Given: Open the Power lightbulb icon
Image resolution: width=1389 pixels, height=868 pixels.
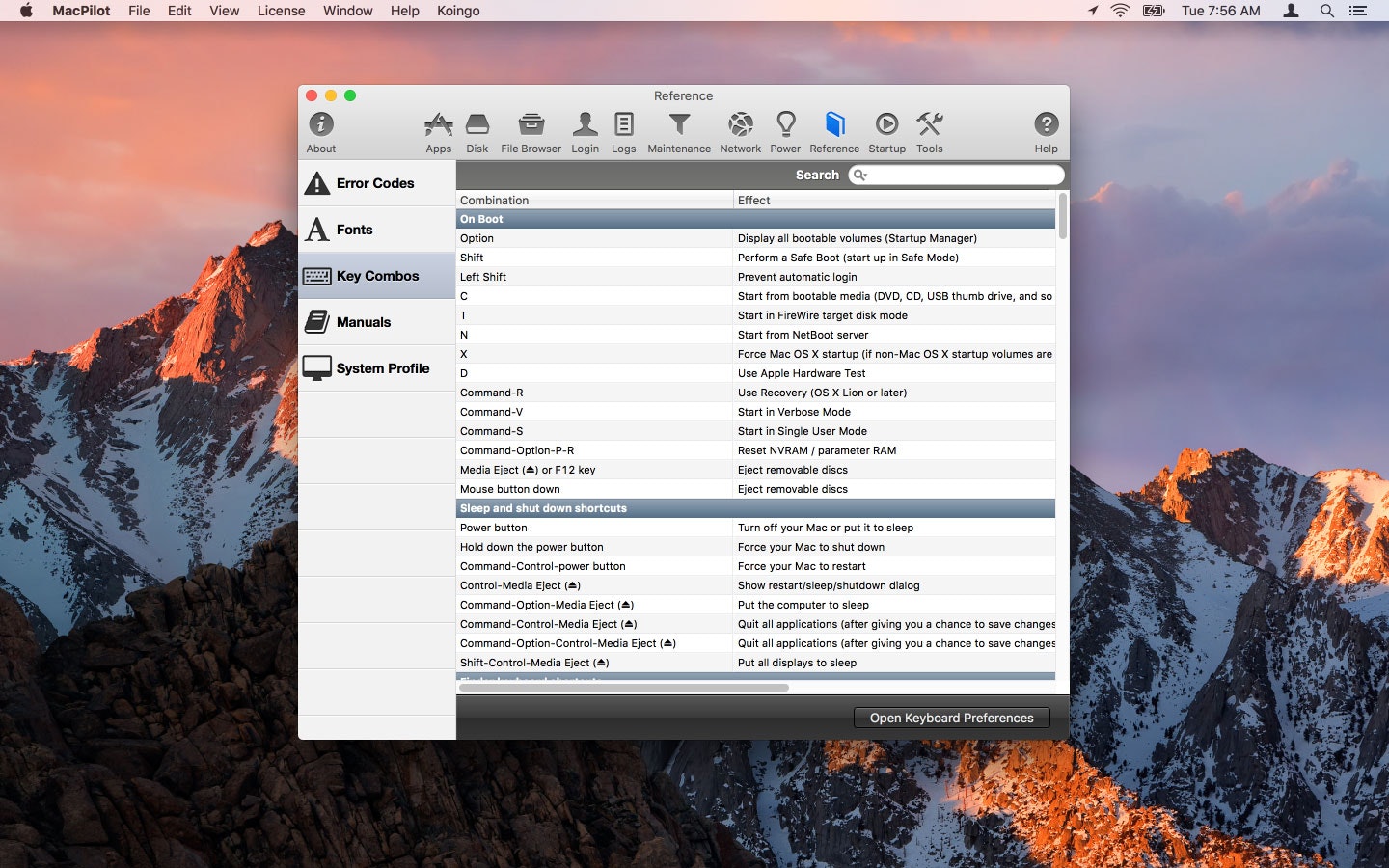Looking at the screenshot, I should click(x=785, y=132).
